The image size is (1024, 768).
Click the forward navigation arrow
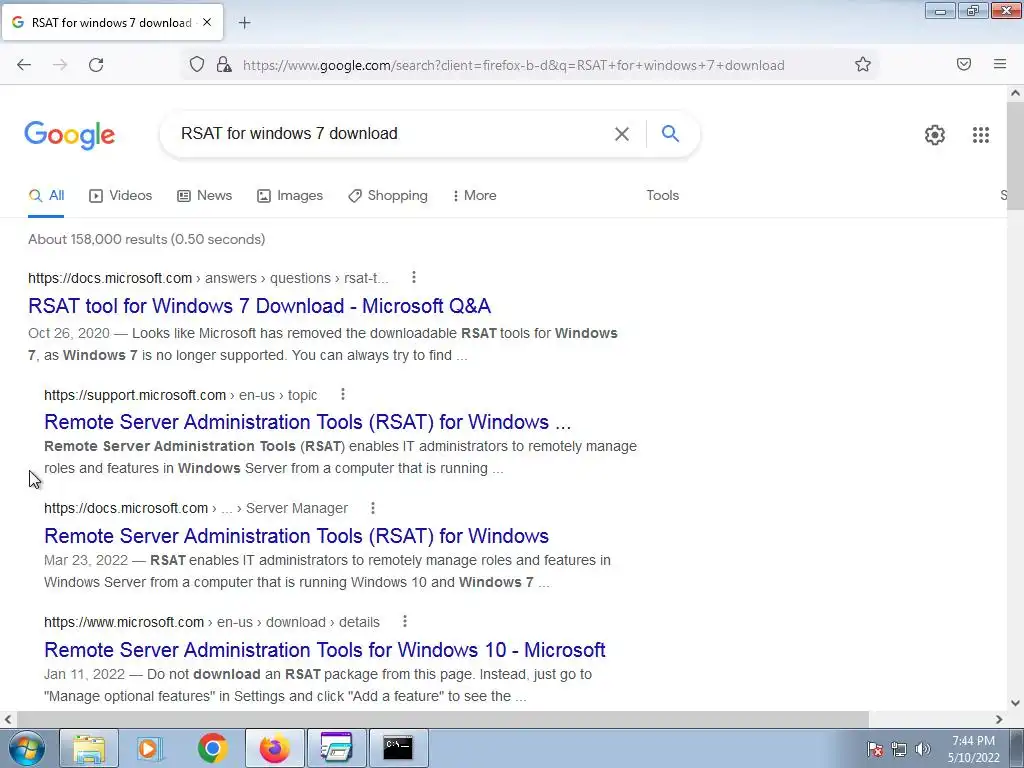pos(60,65)
